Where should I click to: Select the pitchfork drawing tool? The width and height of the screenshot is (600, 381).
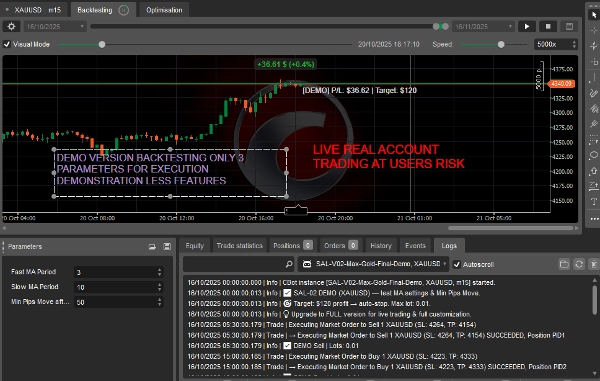tap(594, 124)
